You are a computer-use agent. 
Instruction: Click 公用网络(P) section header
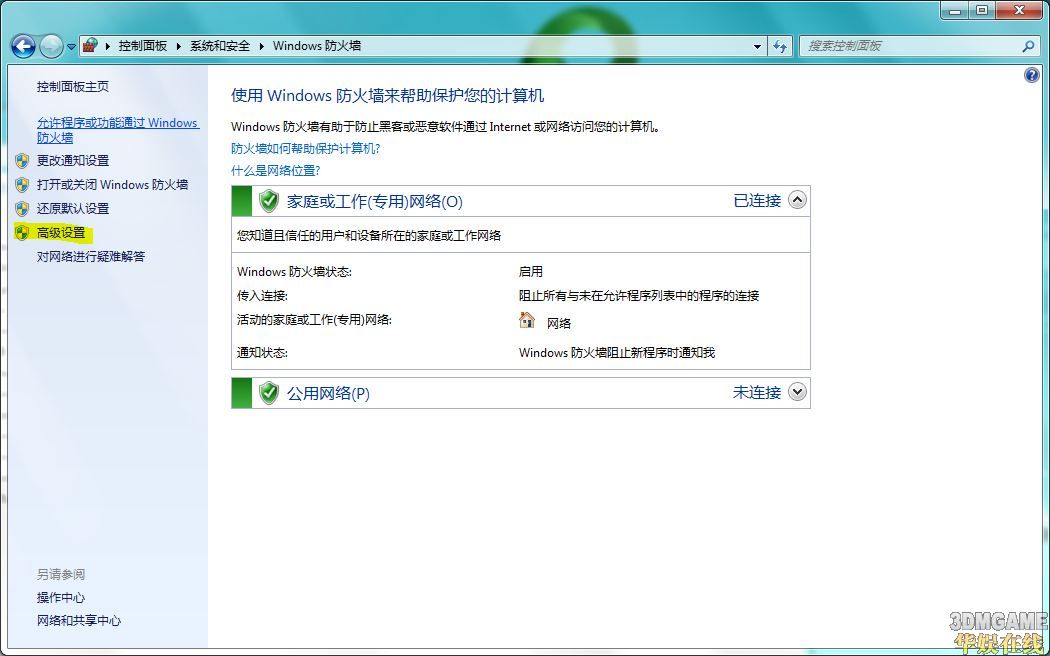click(x=328, y=393)
